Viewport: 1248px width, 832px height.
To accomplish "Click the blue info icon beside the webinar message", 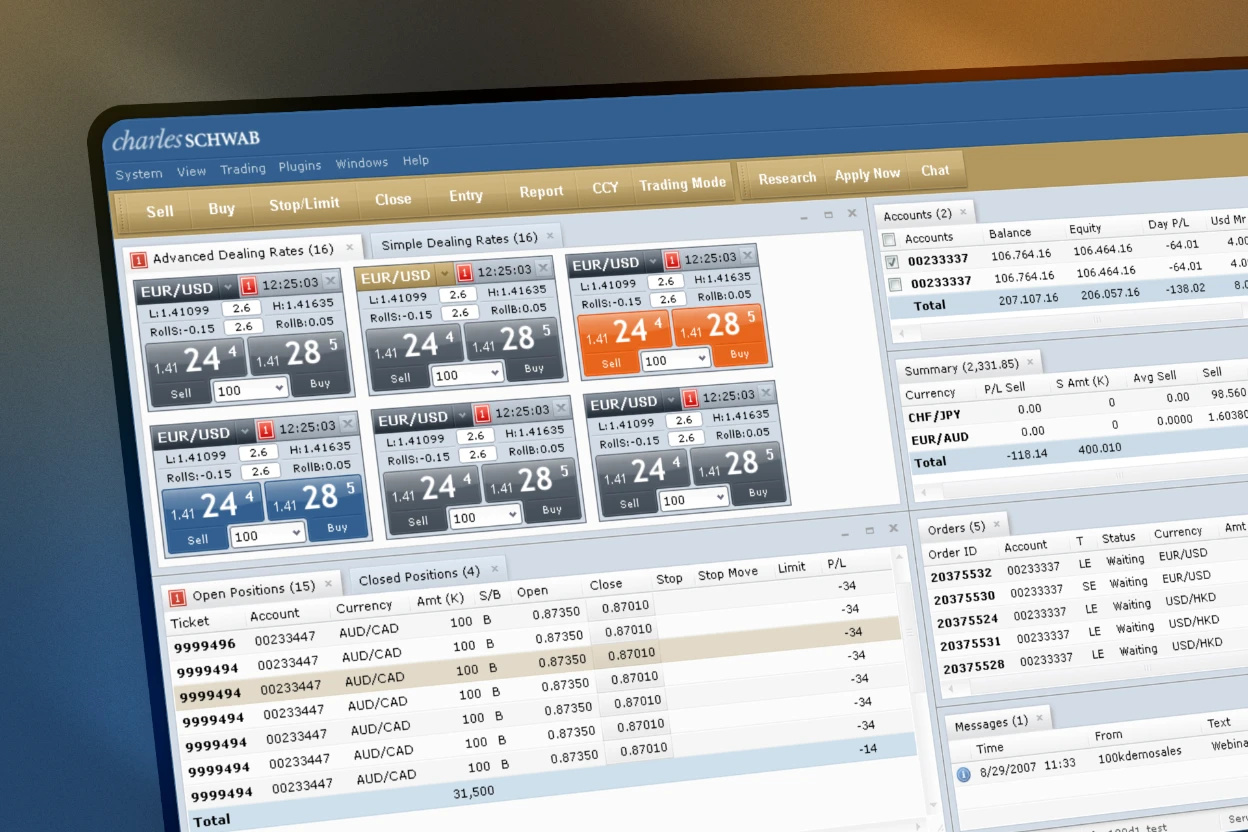I will [x=963, y=773].
